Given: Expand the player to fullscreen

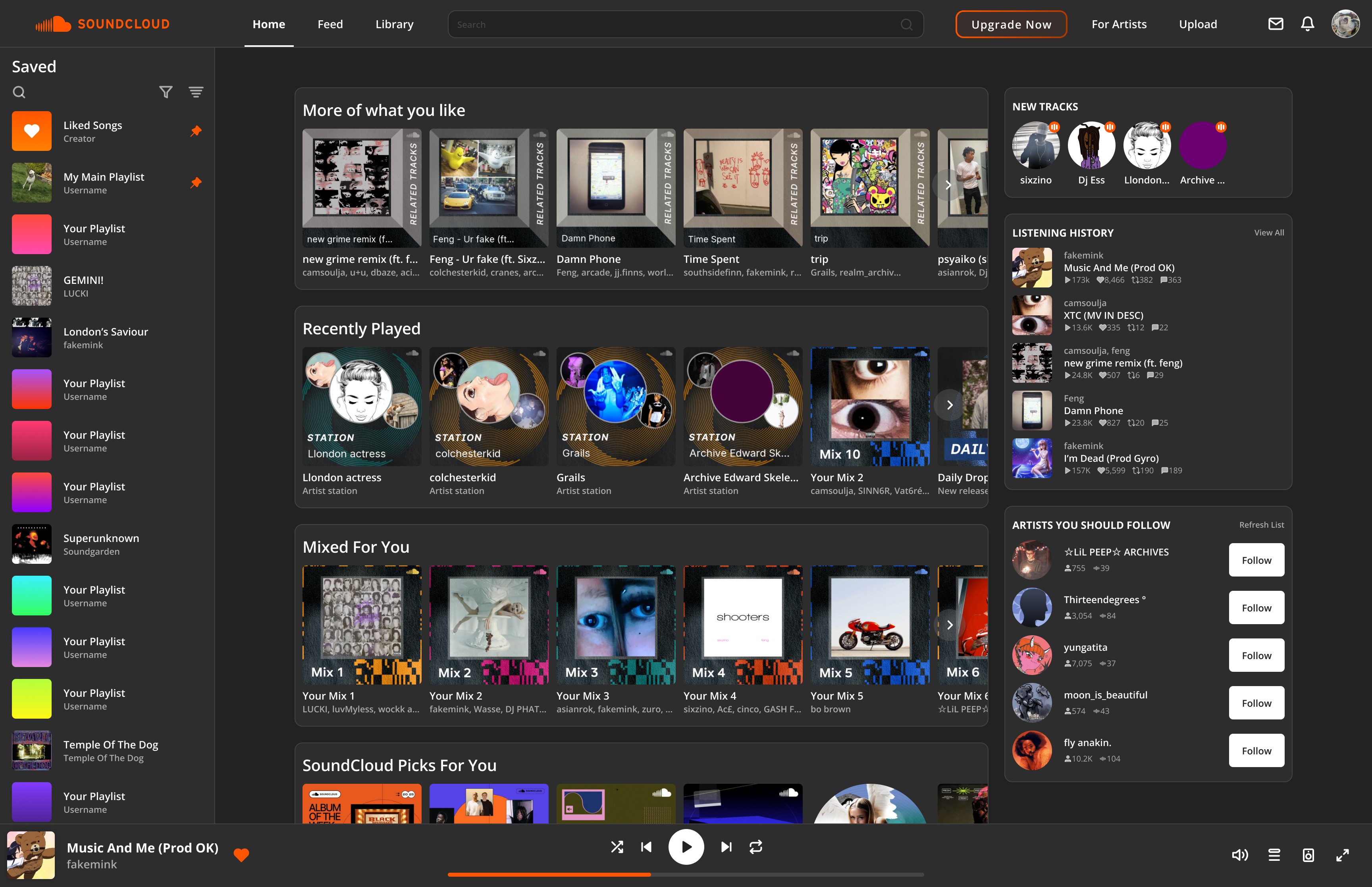Looking at the screenshot, I should tap(1342, 855).
